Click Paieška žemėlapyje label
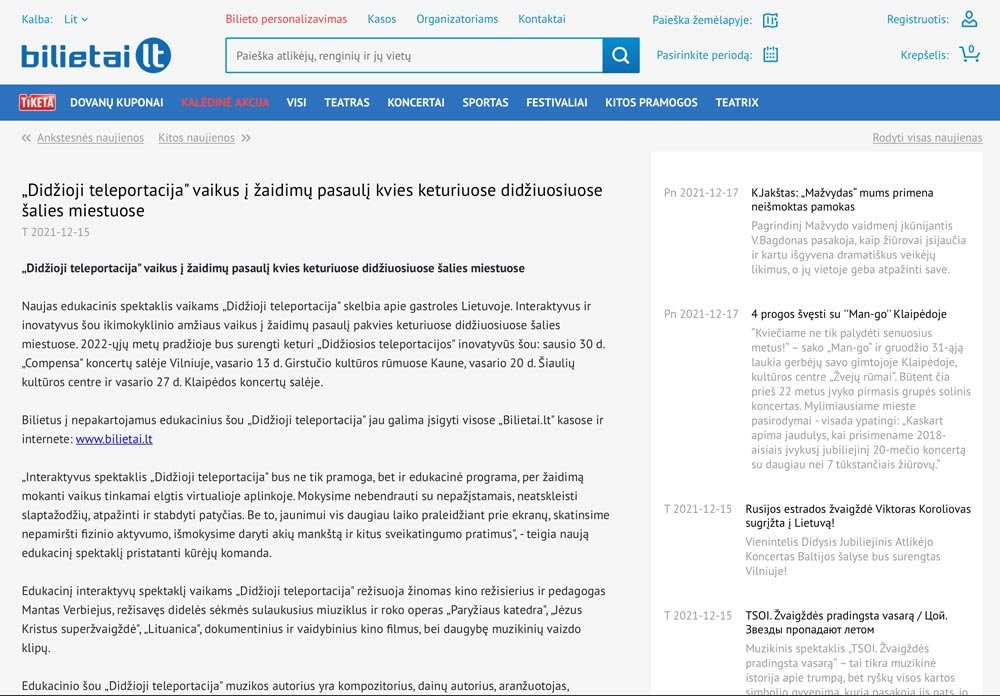1000x696 pixels. (702, 20)
